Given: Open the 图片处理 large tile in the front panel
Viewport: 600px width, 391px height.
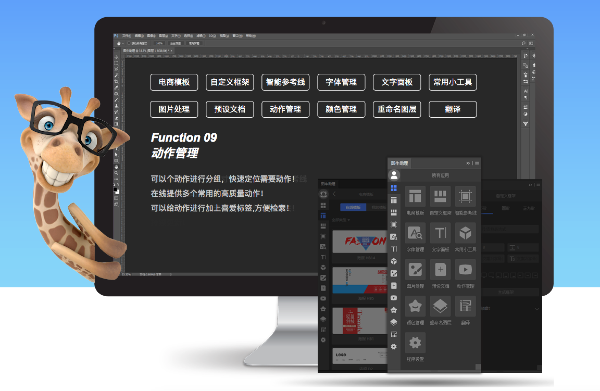Looking at the screenshot, I should coord(415,270).
